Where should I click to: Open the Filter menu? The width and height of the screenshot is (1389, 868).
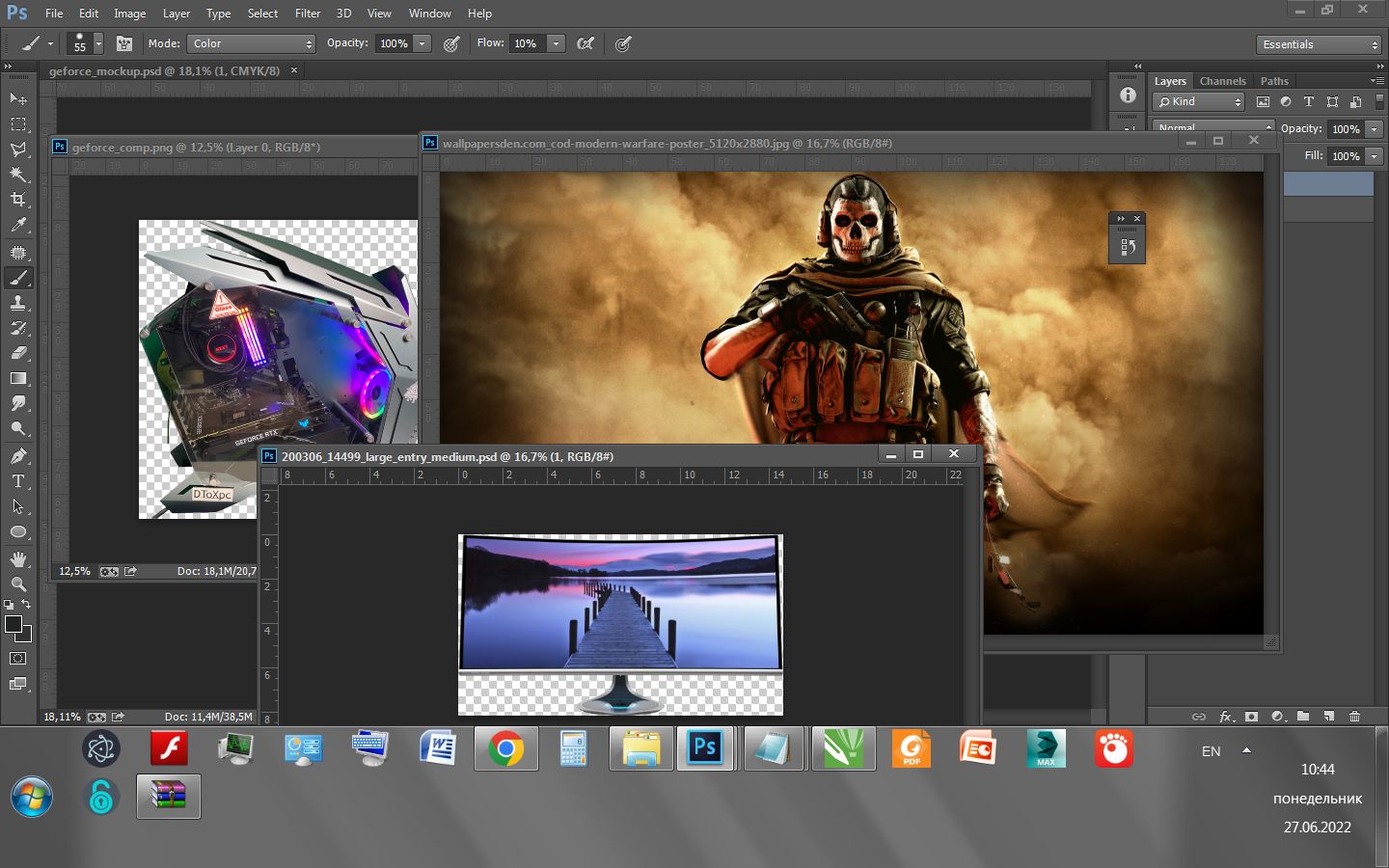point(308,14)
